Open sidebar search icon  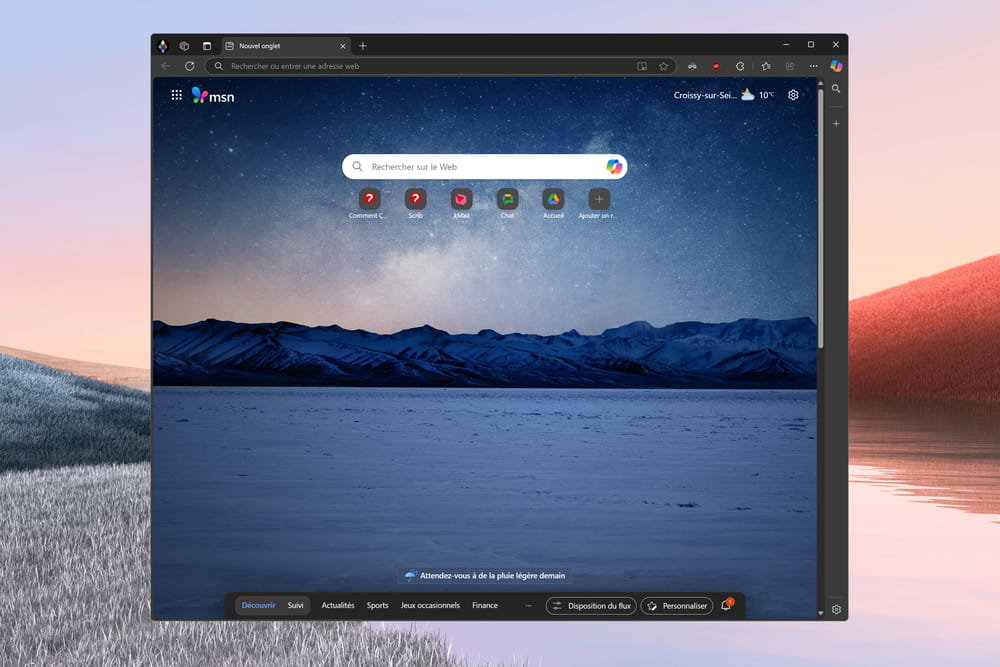tap(836, 89)
